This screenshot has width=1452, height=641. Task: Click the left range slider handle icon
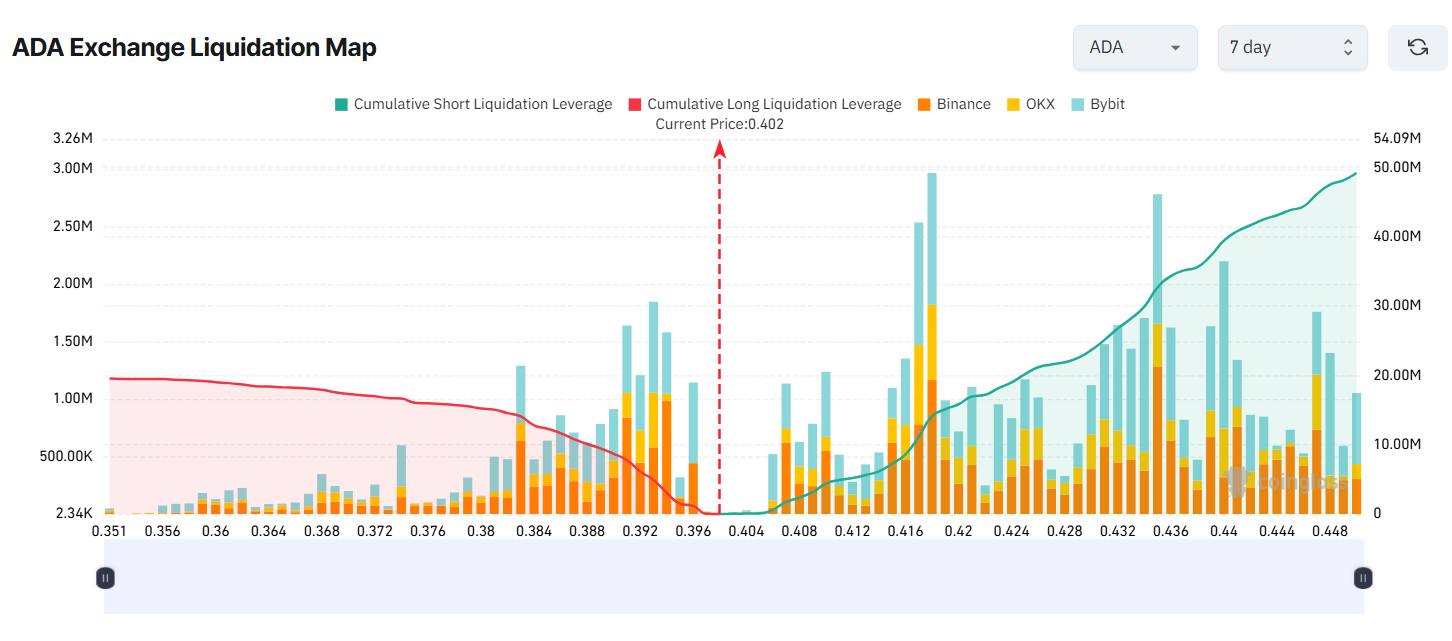[x=105, y=577]
